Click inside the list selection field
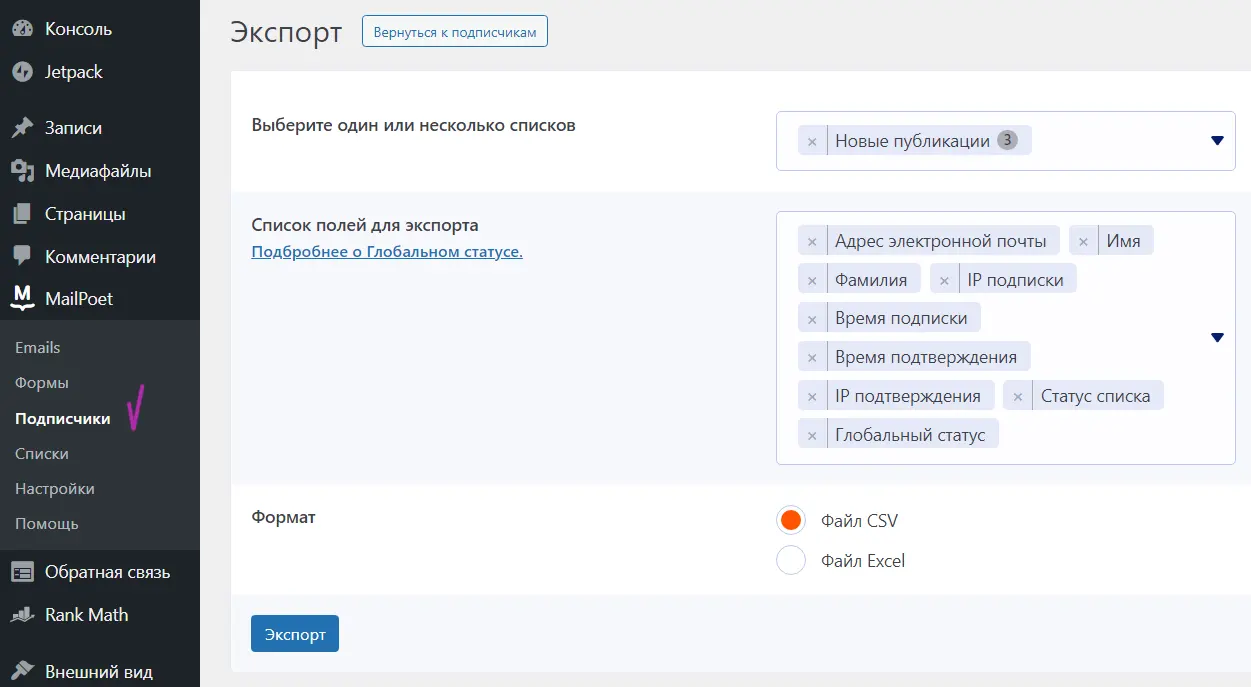Viewport: 1251px width, 687px height. (1006, 141)
